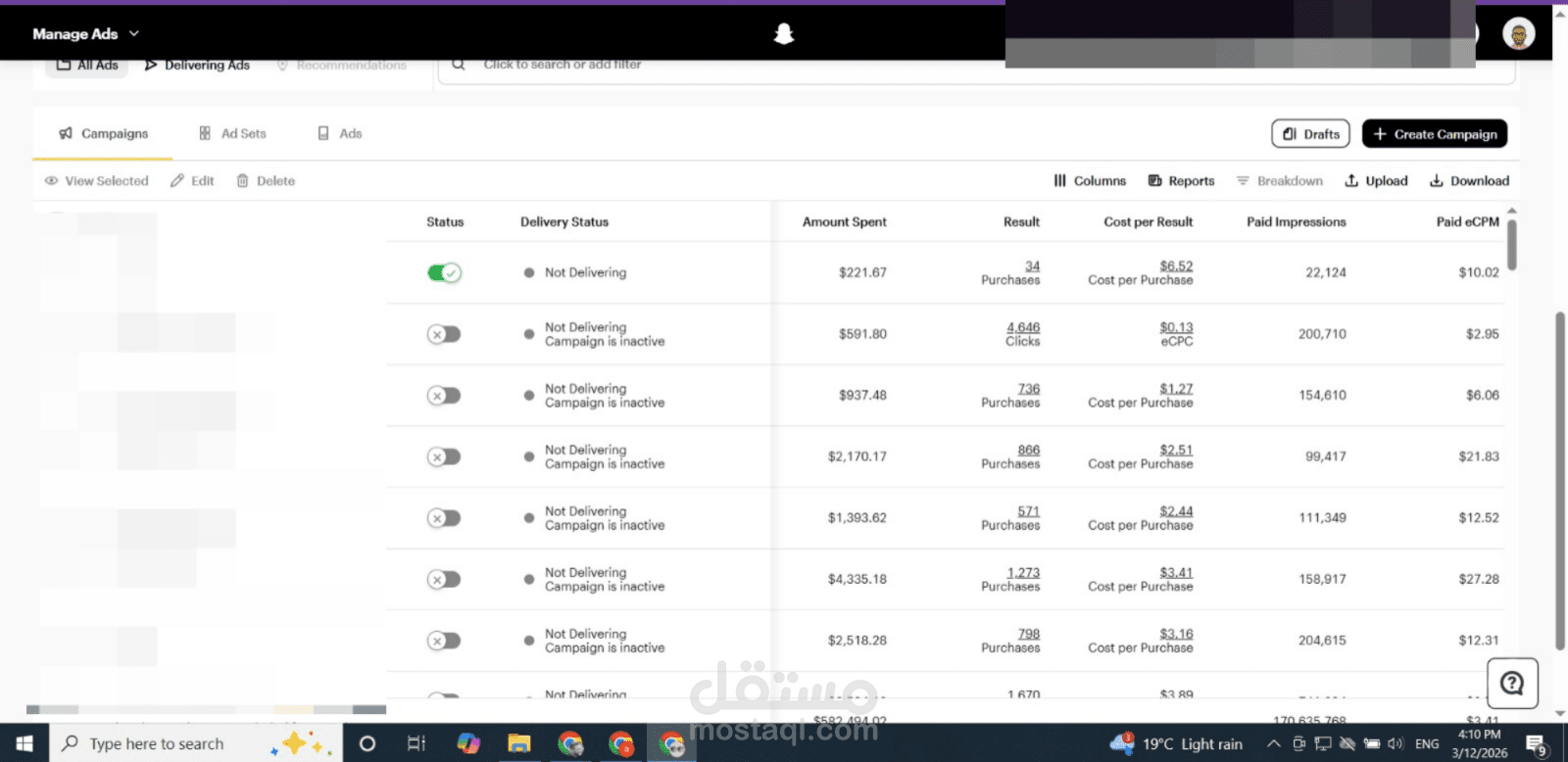Click the search or add filter field
This screenshot has height=762, width=1568.
point(975,66)
